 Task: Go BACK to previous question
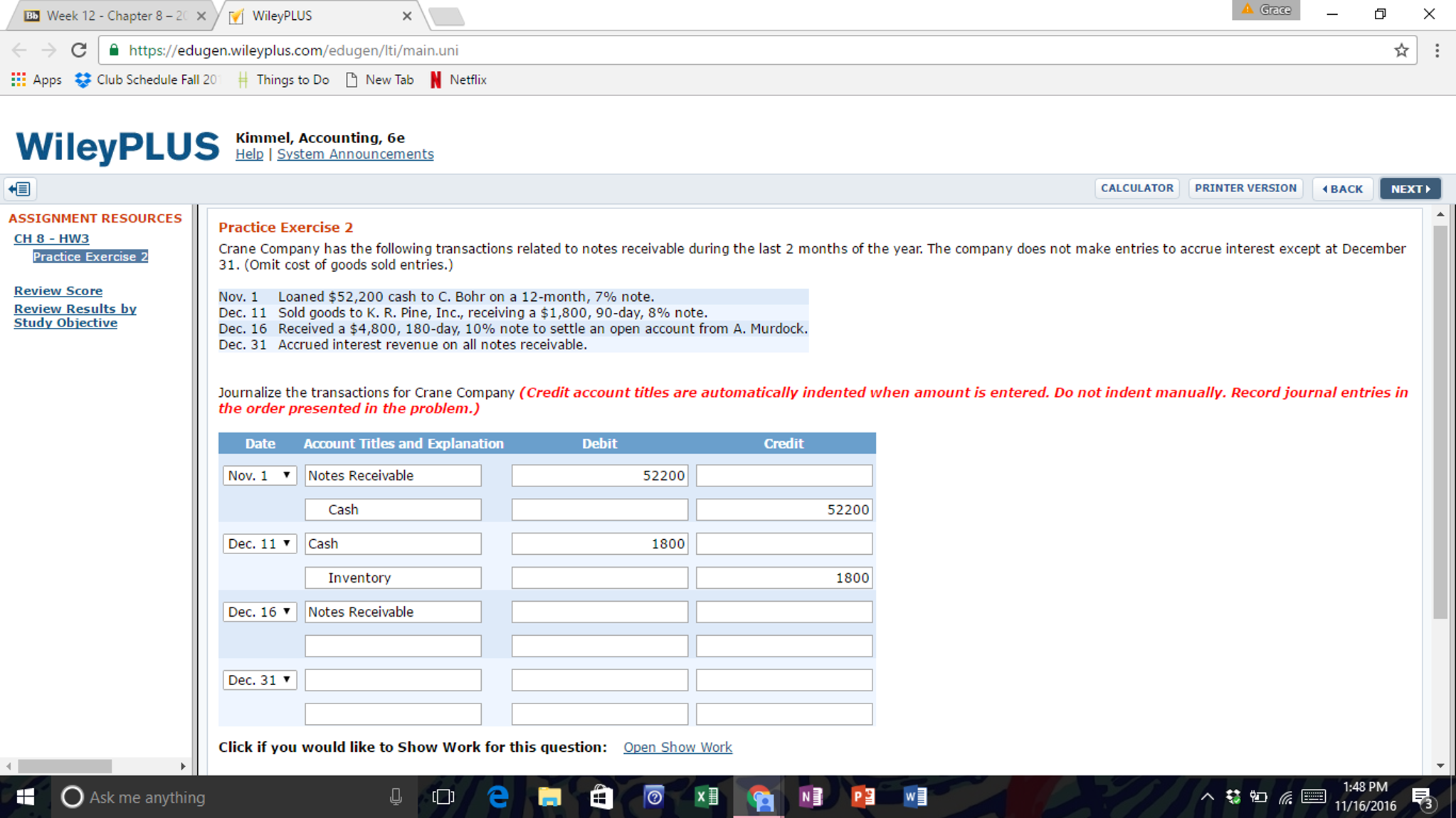(1343, 188)
